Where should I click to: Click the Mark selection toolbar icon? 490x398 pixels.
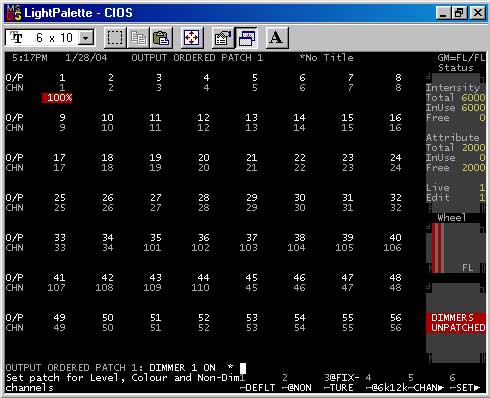115,38
